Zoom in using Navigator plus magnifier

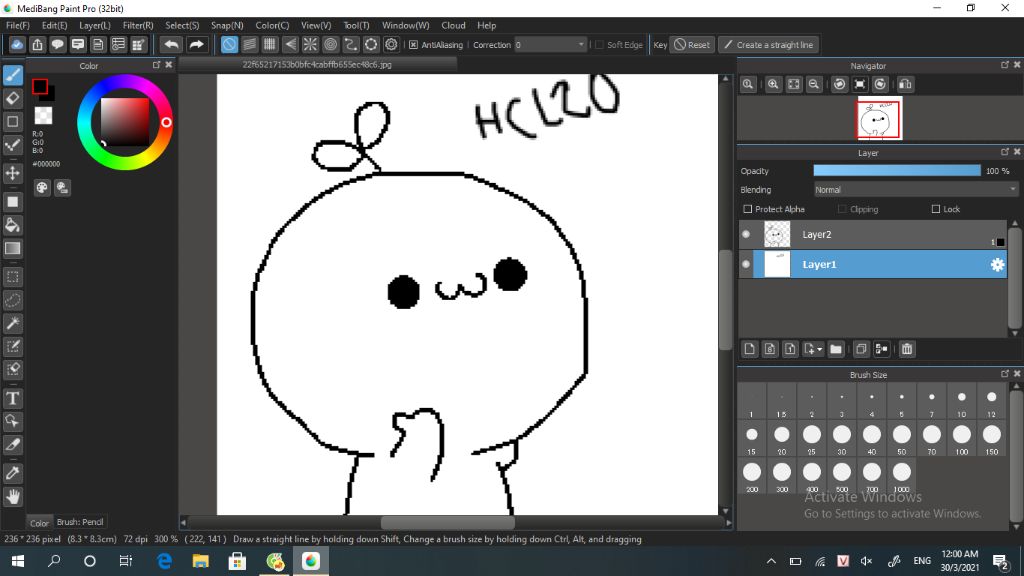pyautogui.click(x=773, y=84)
